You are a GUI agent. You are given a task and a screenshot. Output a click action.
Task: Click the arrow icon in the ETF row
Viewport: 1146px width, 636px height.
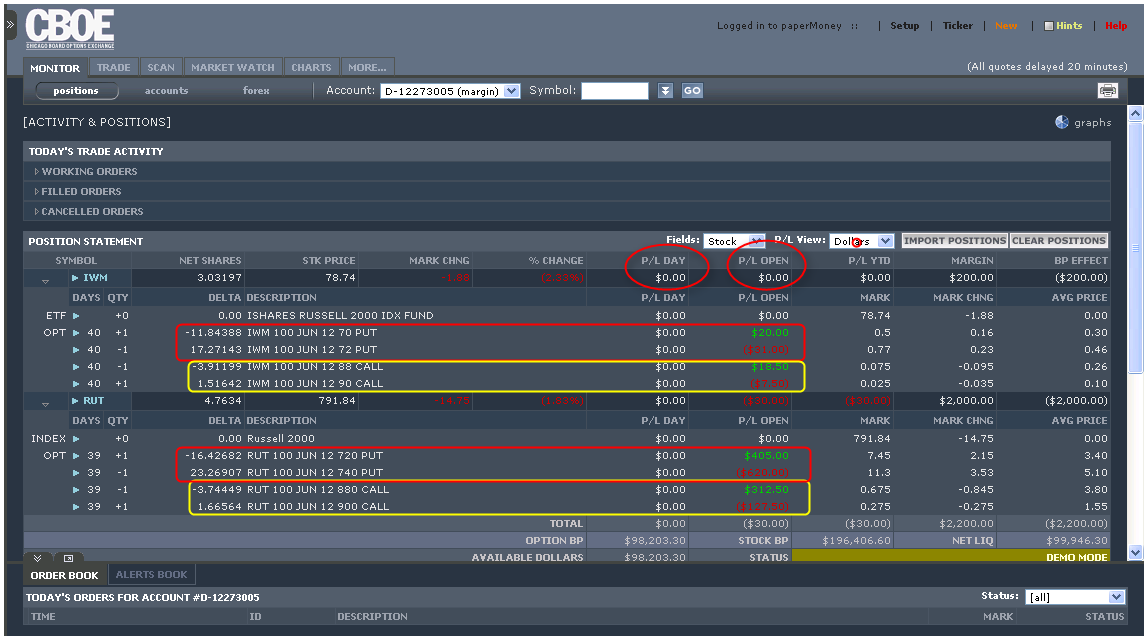tap(76, 316)
